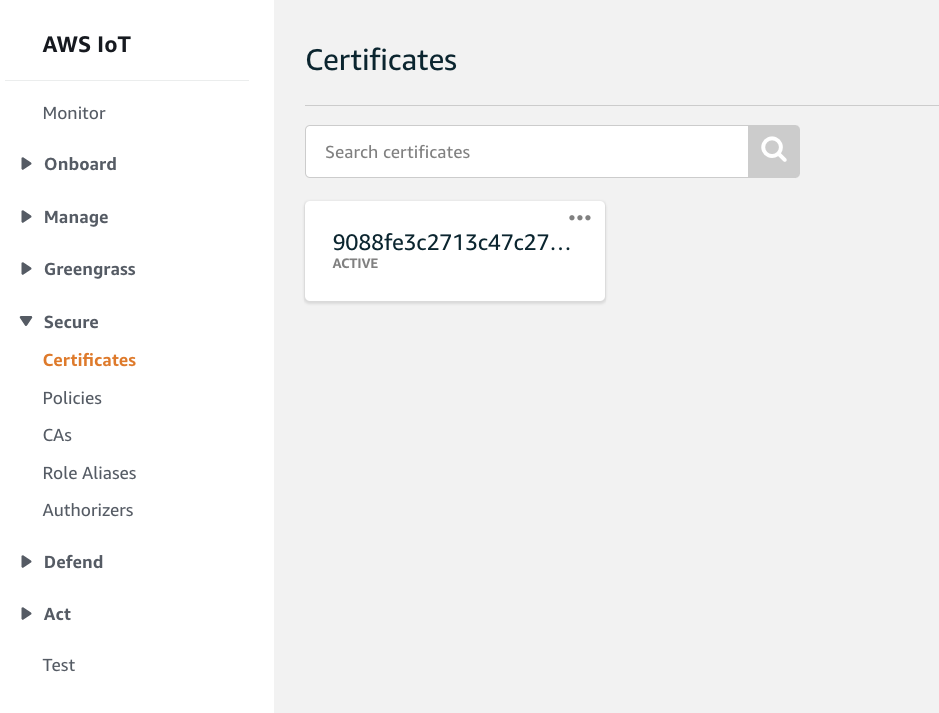This screenshot has height=713, width=939.
Task: Click the Defend menu label
Action: (x=73, y=562)
